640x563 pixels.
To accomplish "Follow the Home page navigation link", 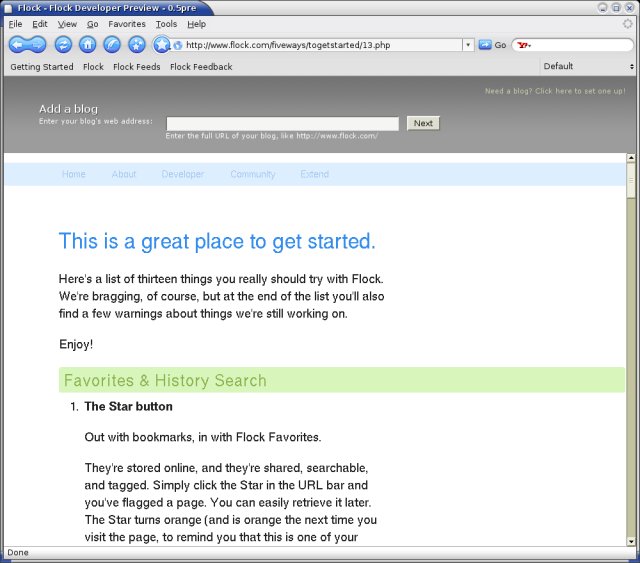I will (x=74, y=174).
